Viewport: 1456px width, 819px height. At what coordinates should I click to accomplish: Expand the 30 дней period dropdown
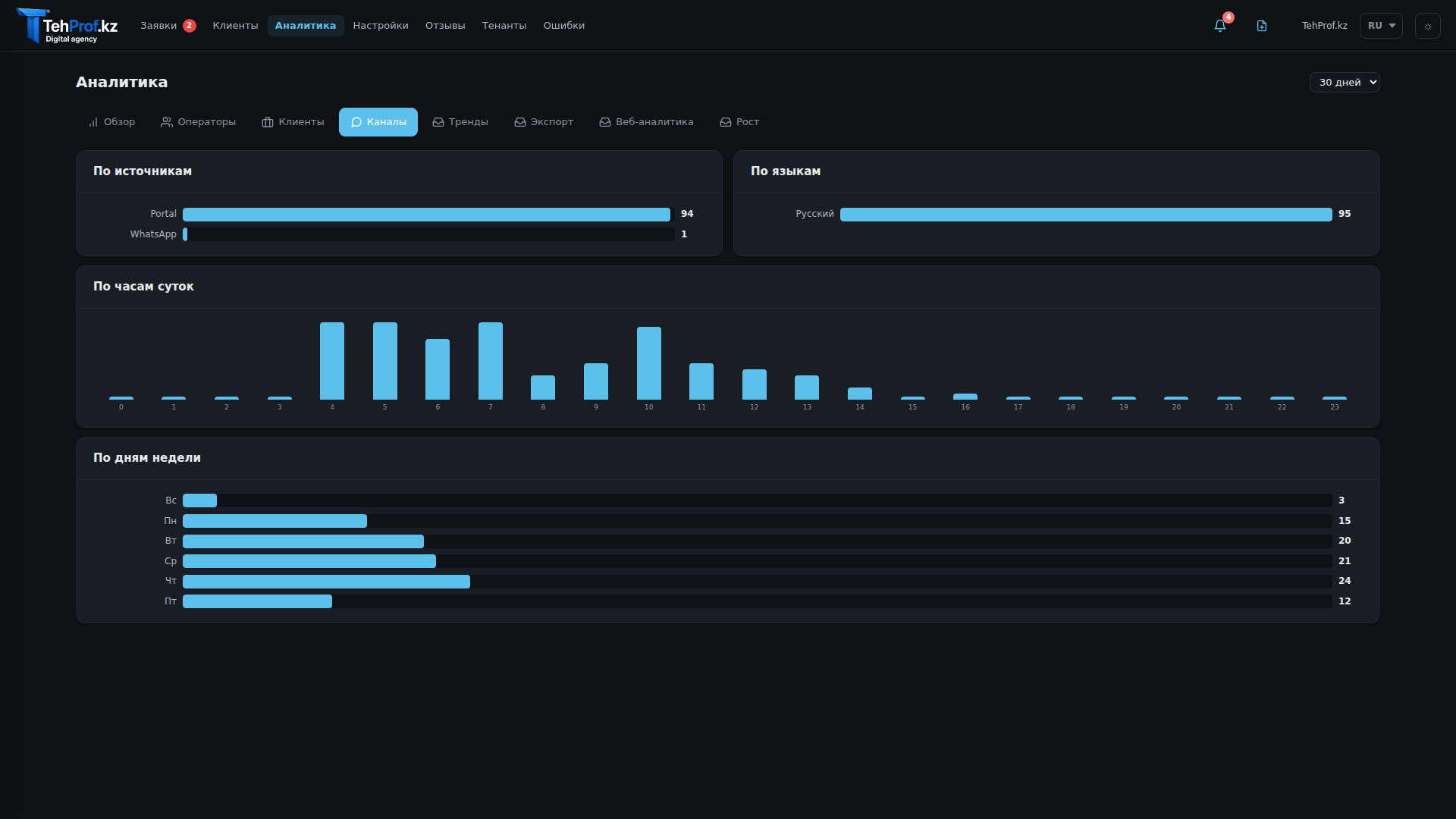[x=1344, y=82]
